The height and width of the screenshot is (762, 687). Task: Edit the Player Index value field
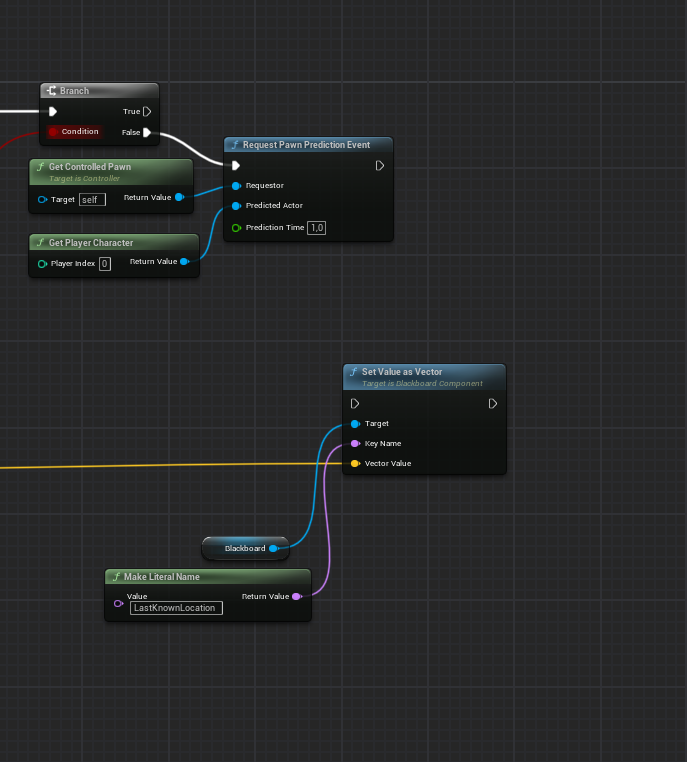(x=105, y=263)
